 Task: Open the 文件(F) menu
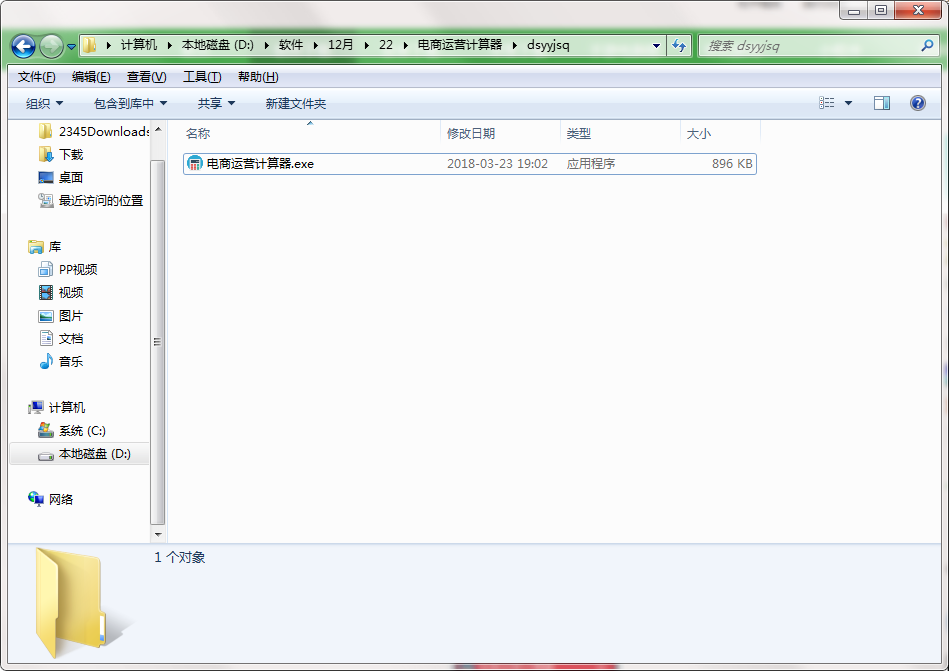(37, 77)
